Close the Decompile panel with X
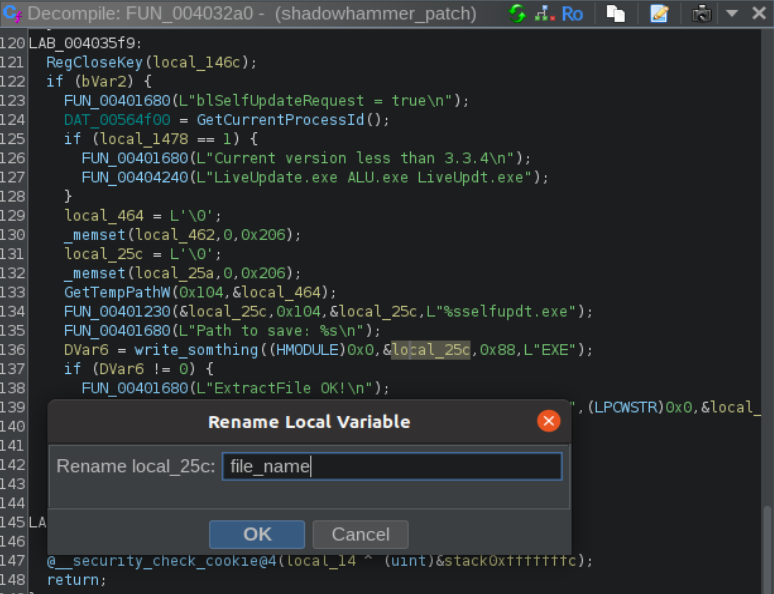The height and width of the screenshot is (594, 774). [x=759, y=13]
